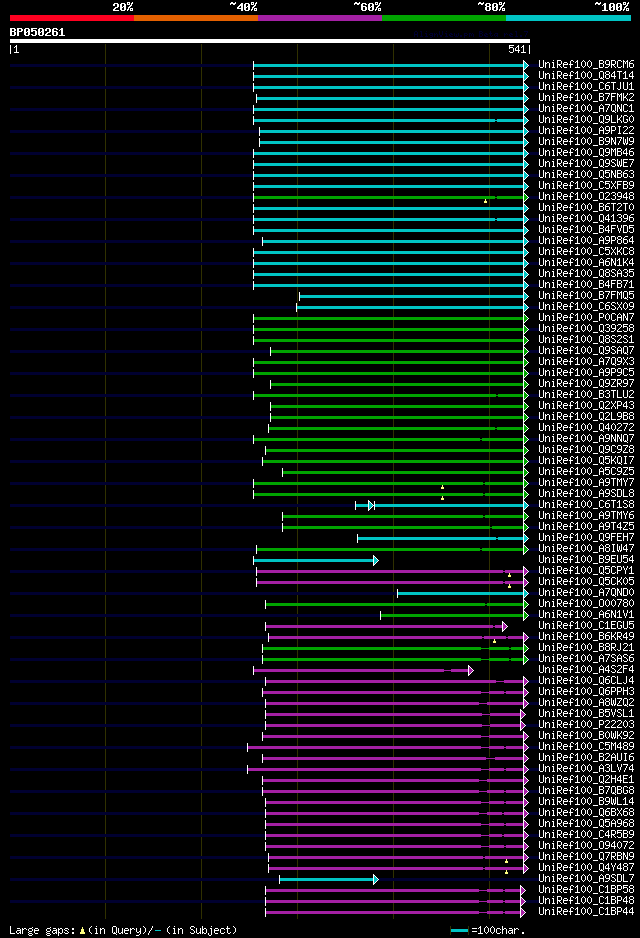
Task: Click the arrowhead ending UniRef100_A4S2F4 bar
Action: pyautogui.click(x=471, y=671)
